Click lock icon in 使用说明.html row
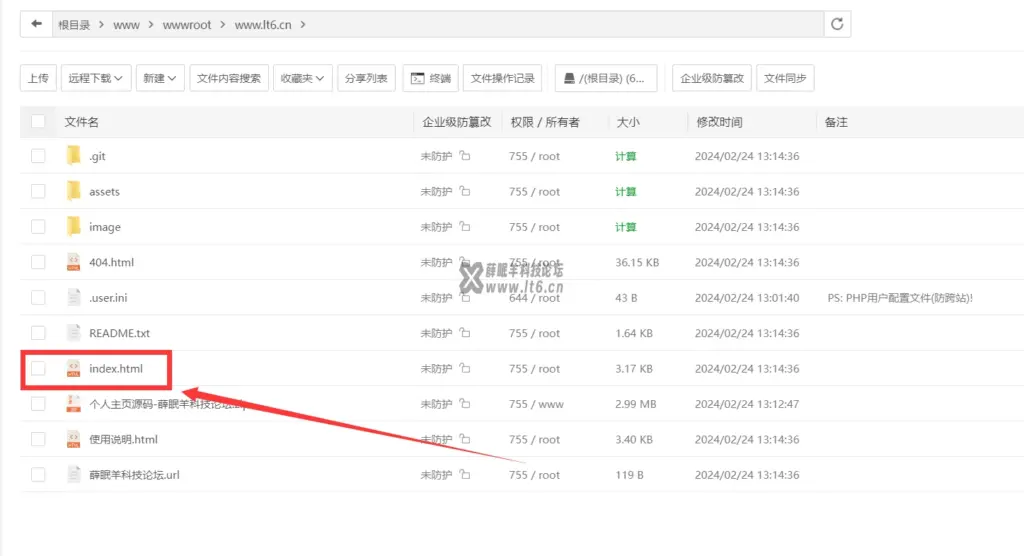Screen dimensions: 1024x556 [464, 439]
